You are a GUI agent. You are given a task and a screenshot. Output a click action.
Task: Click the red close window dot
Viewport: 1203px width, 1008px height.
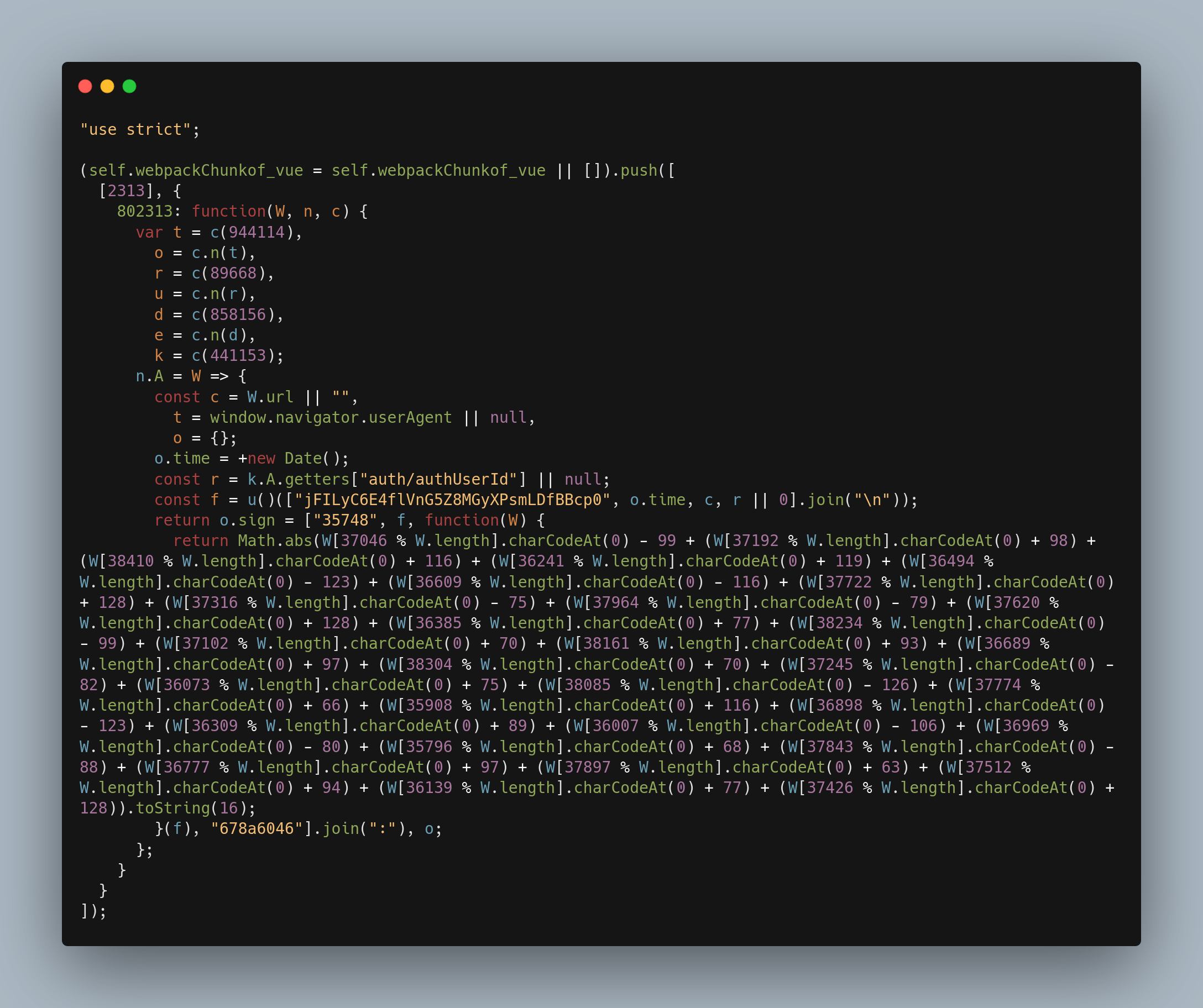pos(85,86)
